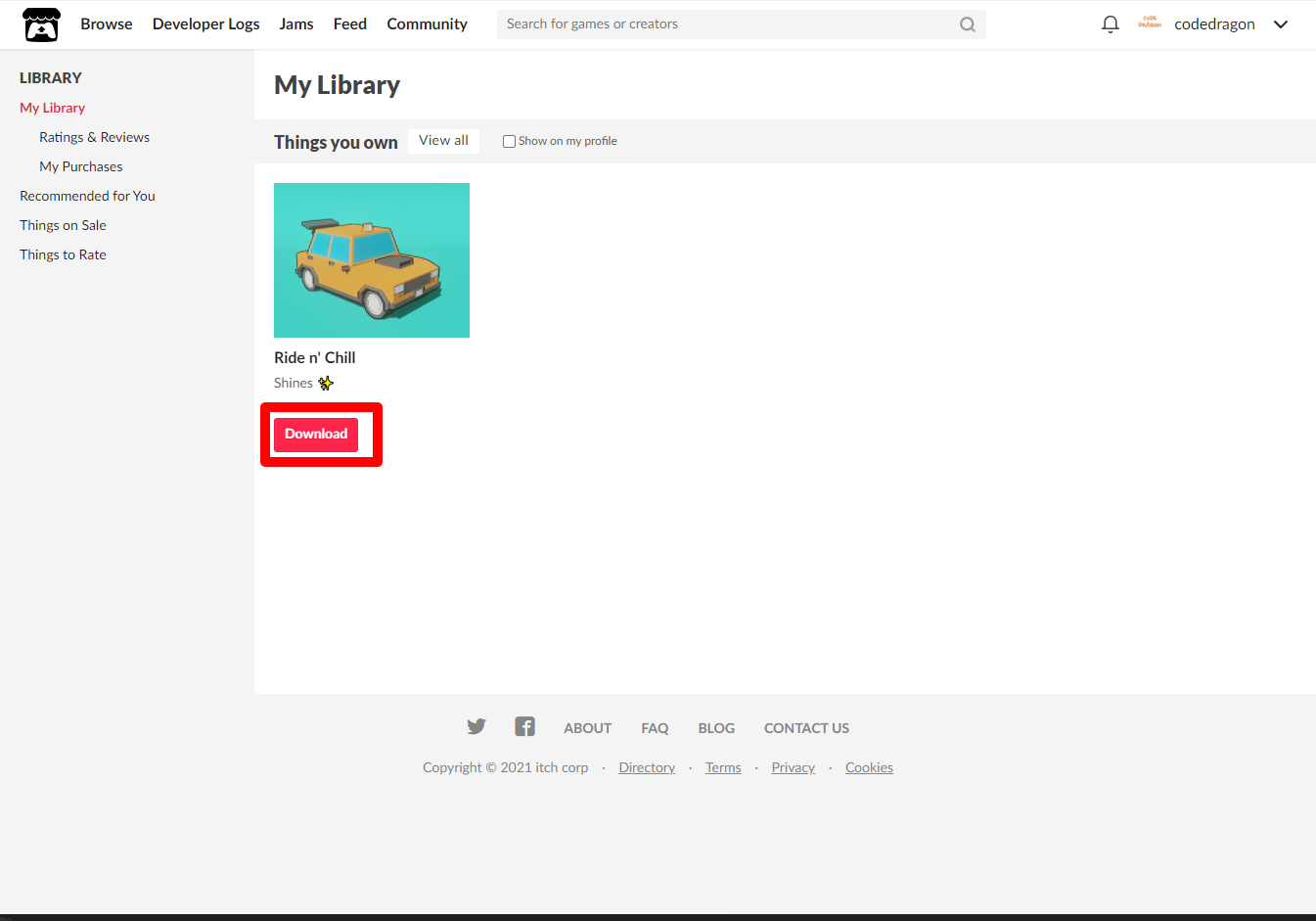Screen dimensions: 1316x921
Task: Go to Developer Logs
Action: (206, 23)
